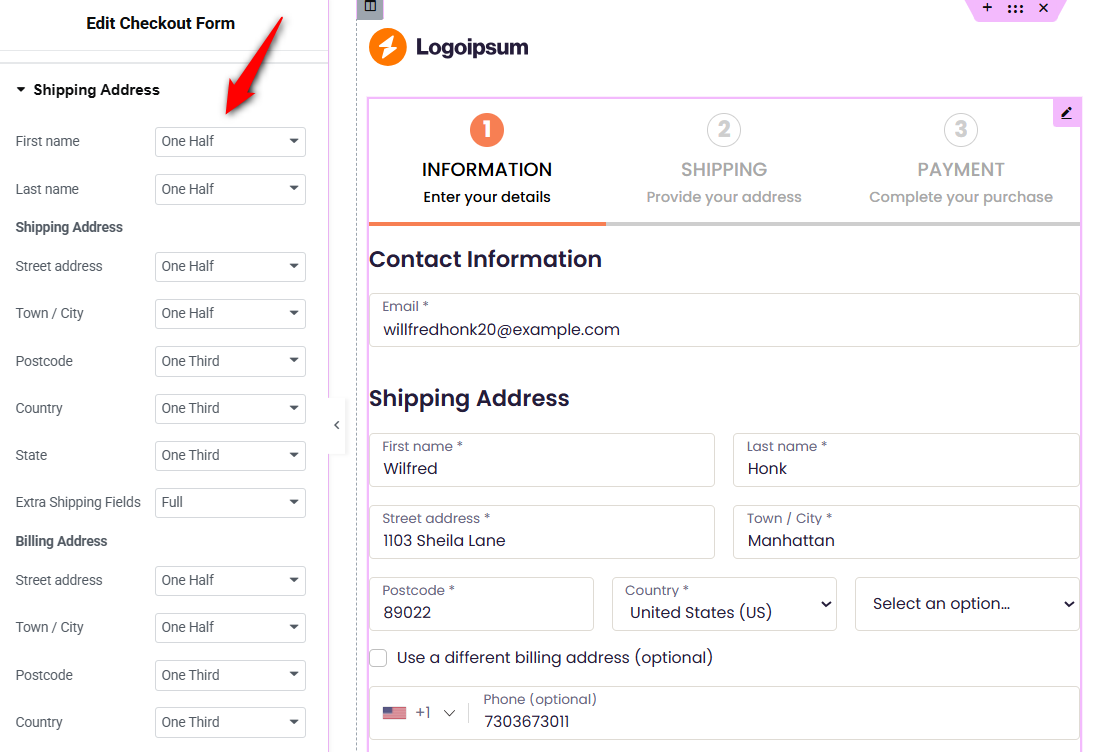Click the delete section X icon
Viewport: 1101px width, 752px height.
1043,8
